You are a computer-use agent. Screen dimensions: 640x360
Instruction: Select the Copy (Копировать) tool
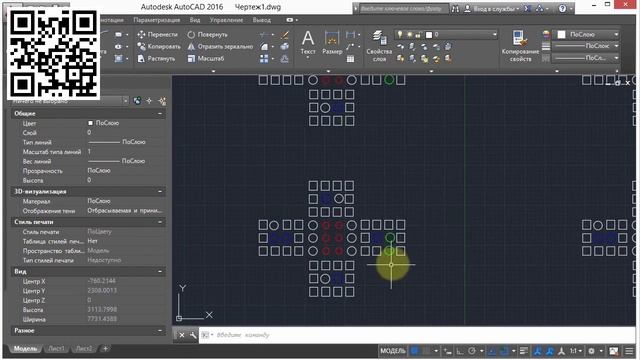click(x=159, y=47)
